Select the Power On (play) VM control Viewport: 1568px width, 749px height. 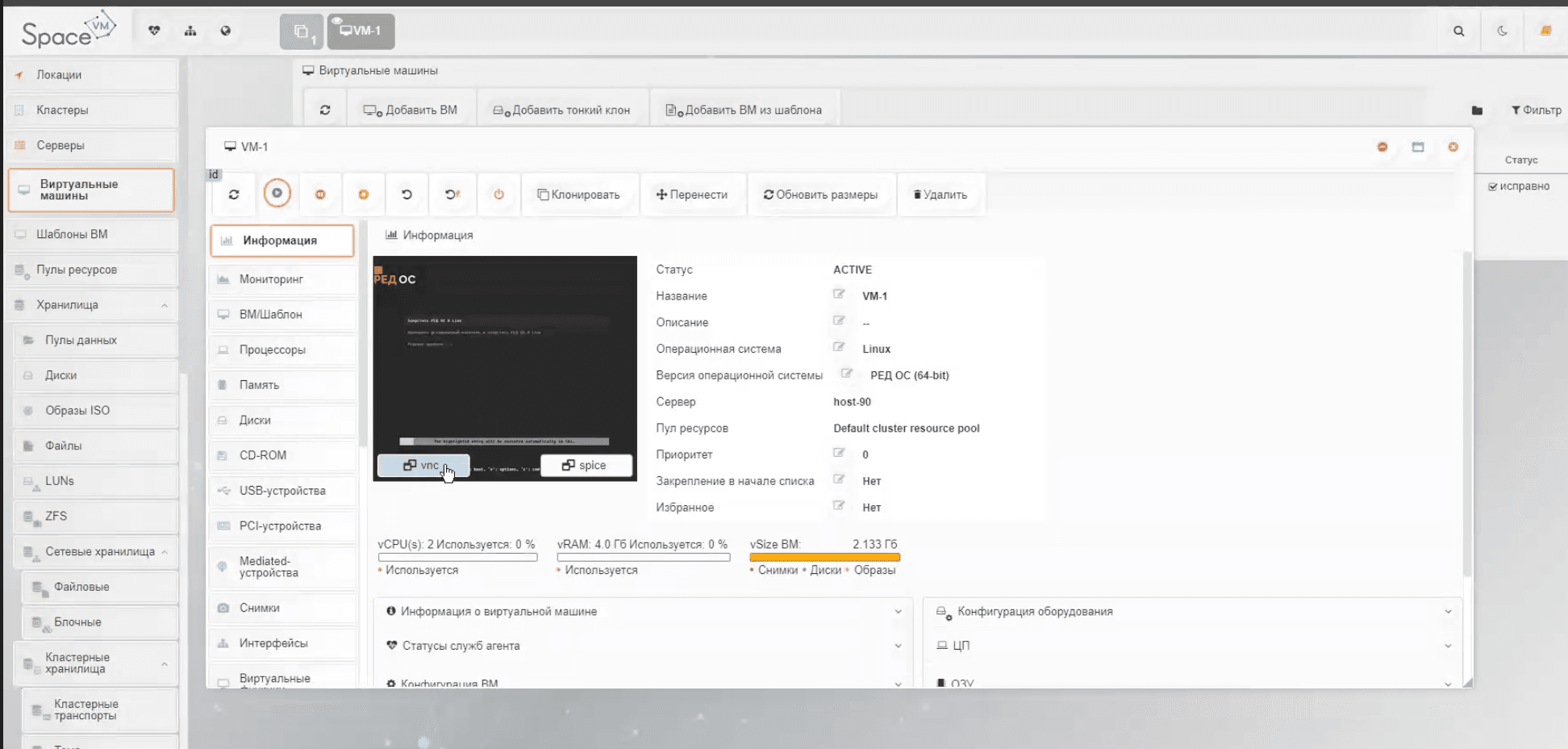point(277,194)
